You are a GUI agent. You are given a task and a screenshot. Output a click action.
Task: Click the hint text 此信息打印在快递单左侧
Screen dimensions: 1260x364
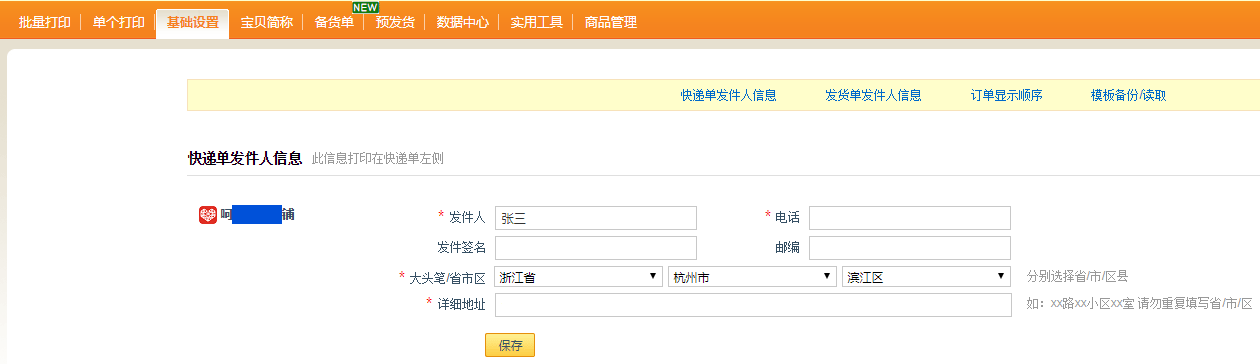pos(378,158)
